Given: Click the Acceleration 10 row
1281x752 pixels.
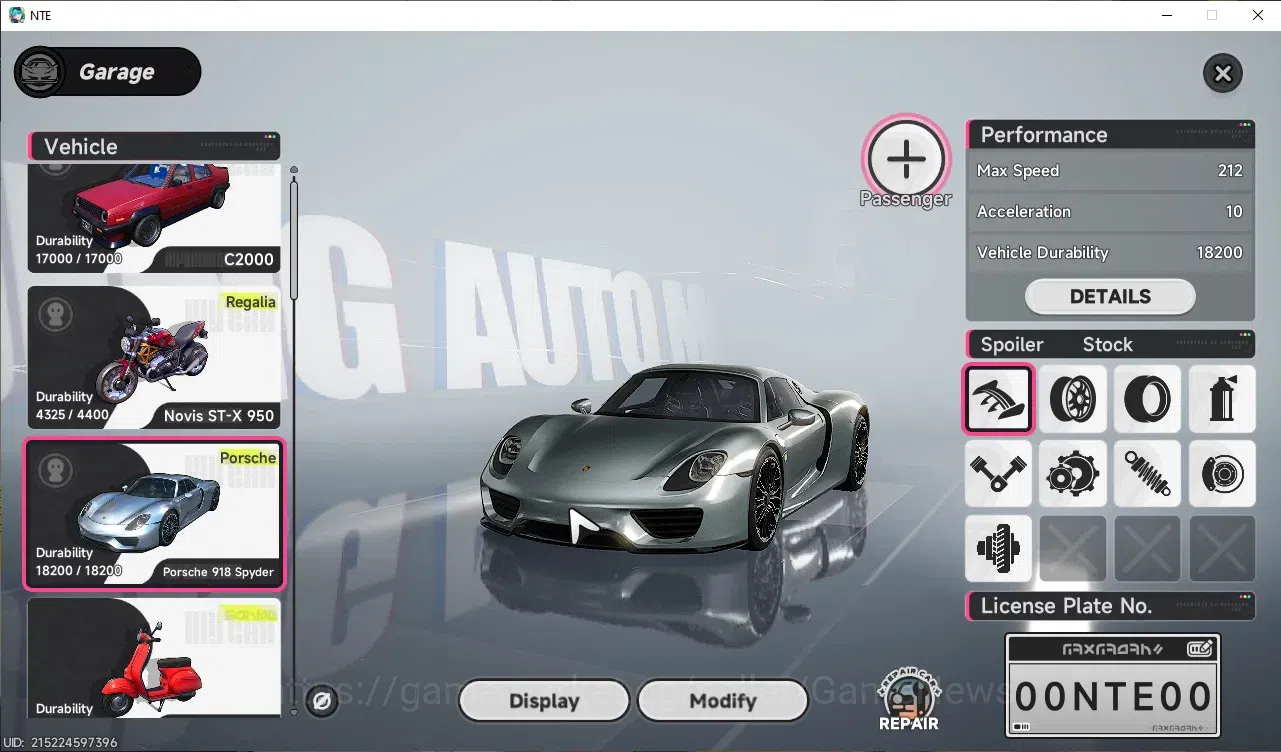Looking at the screenshot, I should pos(1110,212).
